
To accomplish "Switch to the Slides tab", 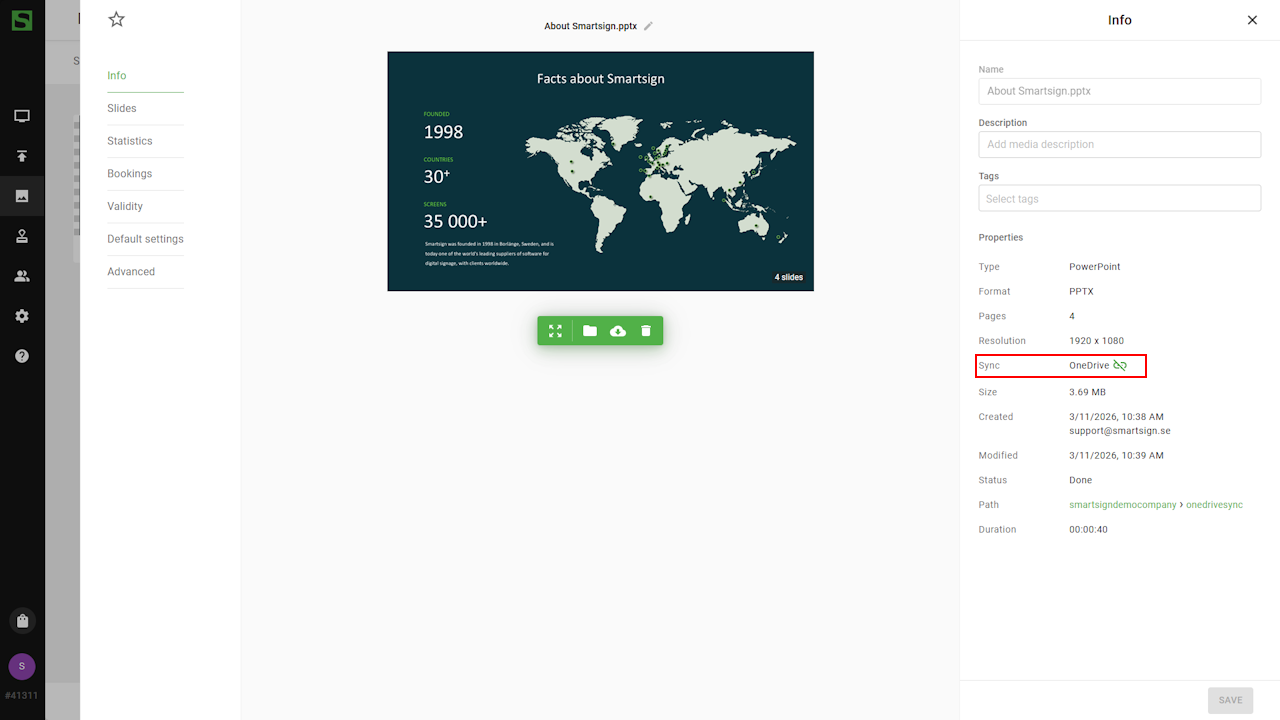I will click(122, 108).
